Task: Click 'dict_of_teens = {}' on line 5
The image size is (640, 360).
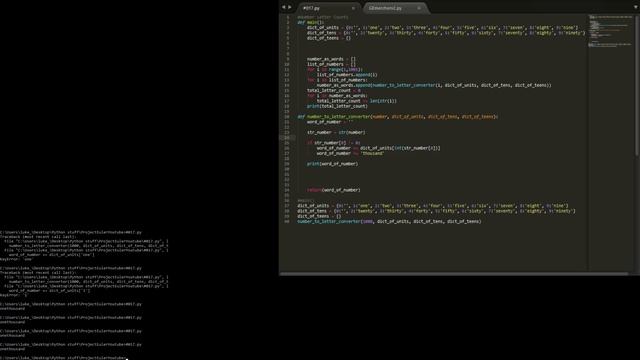Action: click(x=329, y=38)
